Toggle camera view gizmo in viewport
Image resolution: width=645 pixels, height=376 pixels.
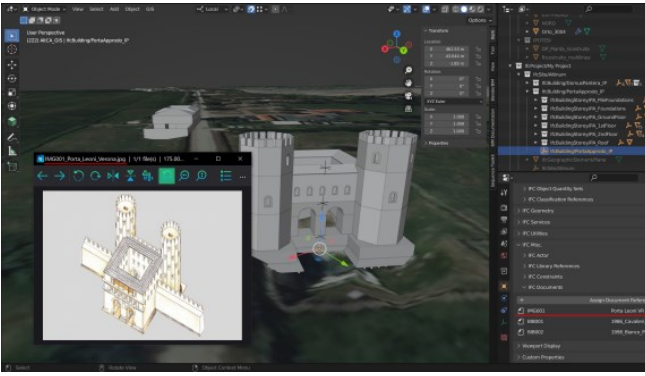tap(408, 96)
